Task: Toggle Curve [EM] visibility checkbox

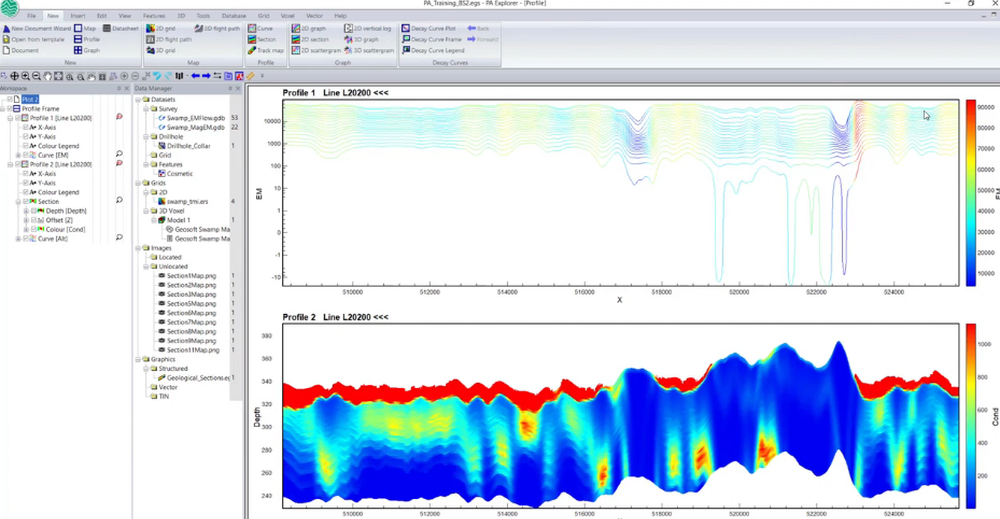Action: point(26,155)
